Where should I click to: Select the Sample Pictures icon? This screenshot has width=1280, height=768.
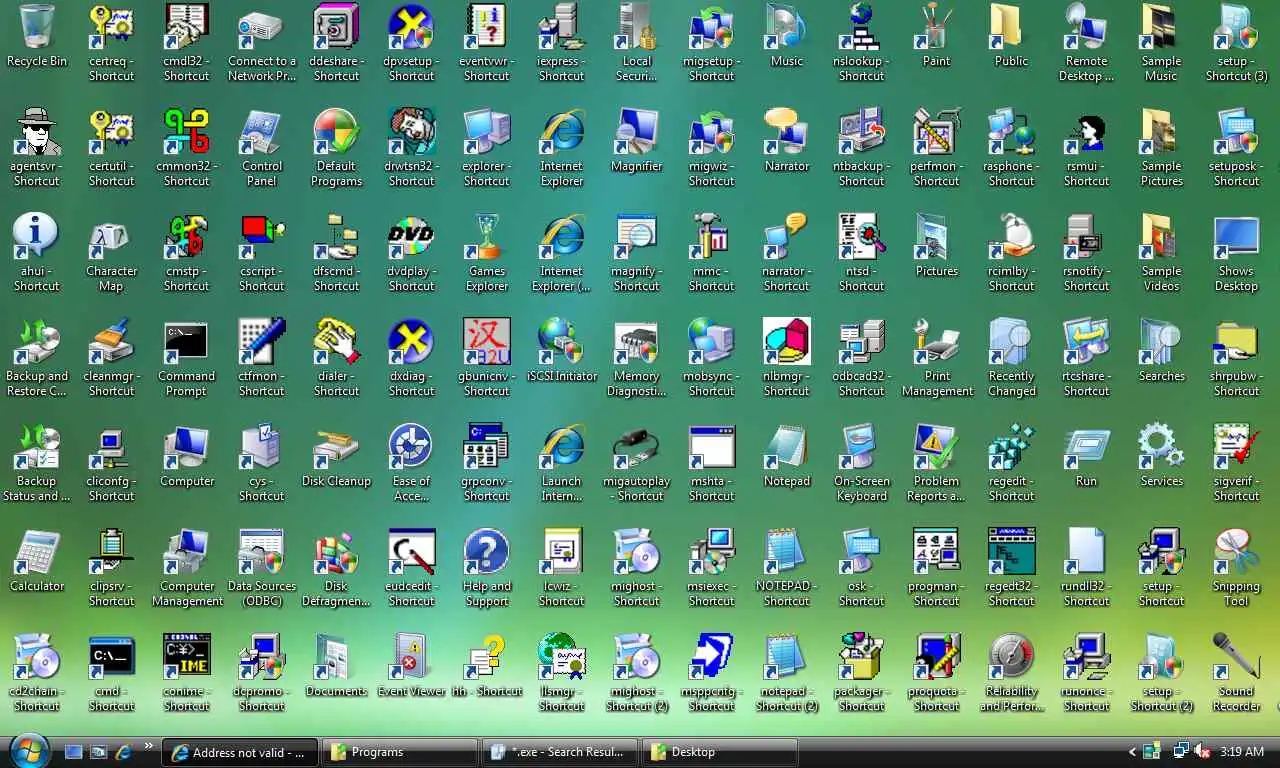pos(1162,132)
